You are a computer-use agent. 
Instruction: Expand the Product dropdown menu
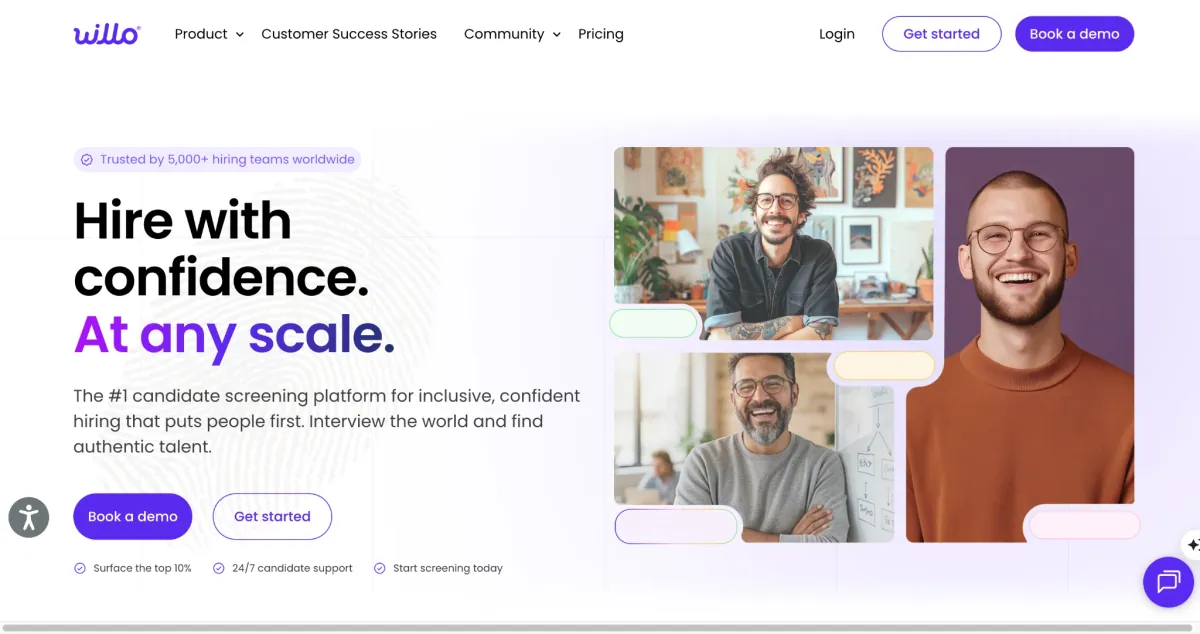click(209, 34)
